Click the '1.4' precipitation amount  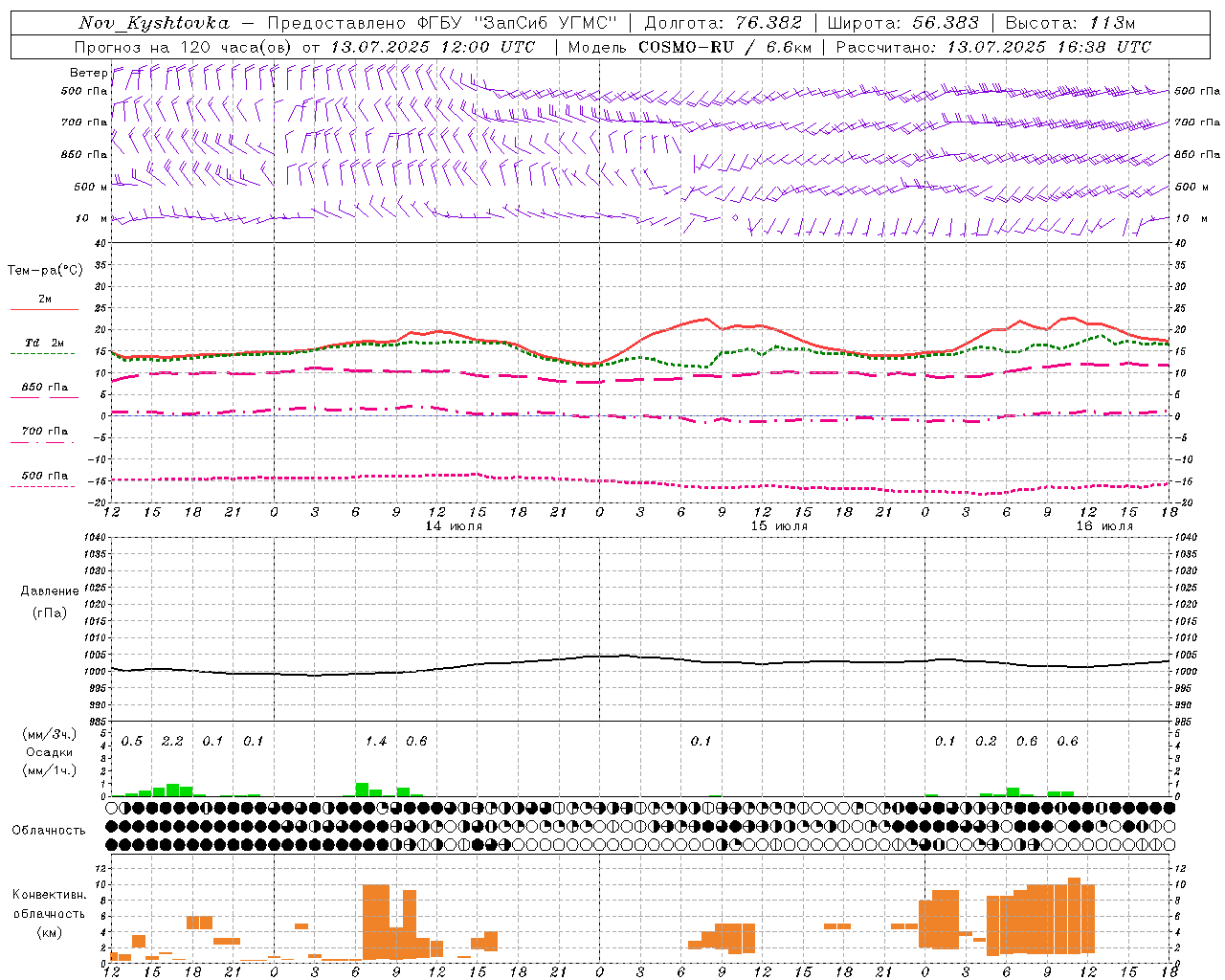click(376, 741)
